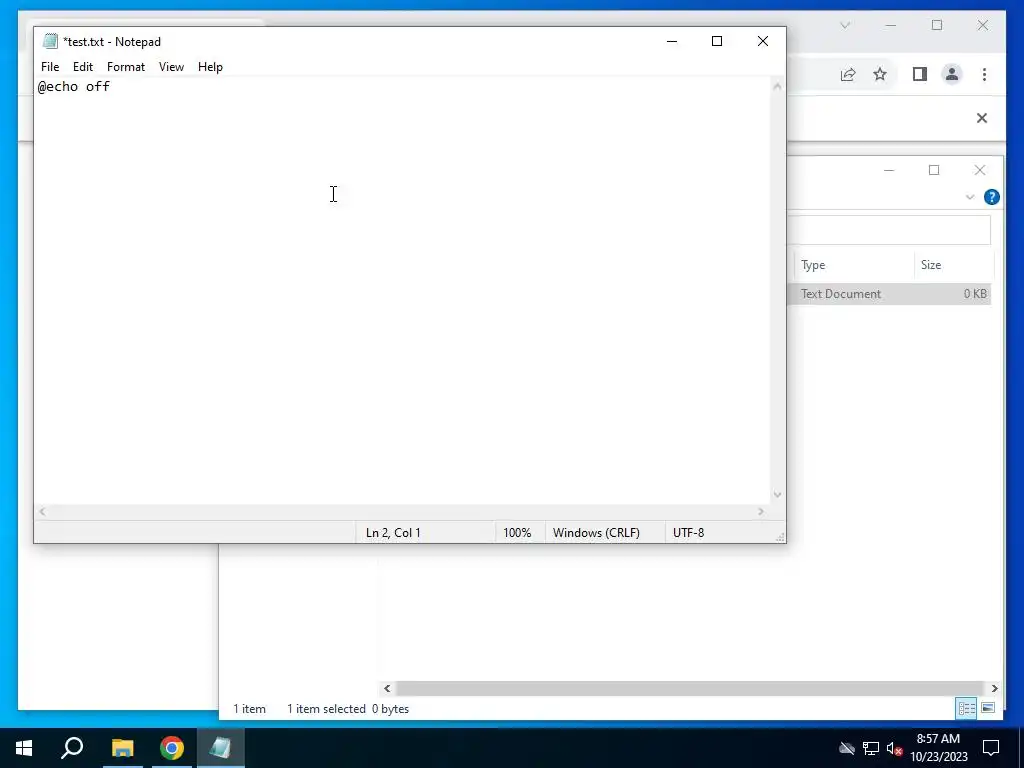Open the taskbar clock and date
Image resolution: width=1024 pixels, height=768 pixels.
pyautogui.click(x=938, y=748)
